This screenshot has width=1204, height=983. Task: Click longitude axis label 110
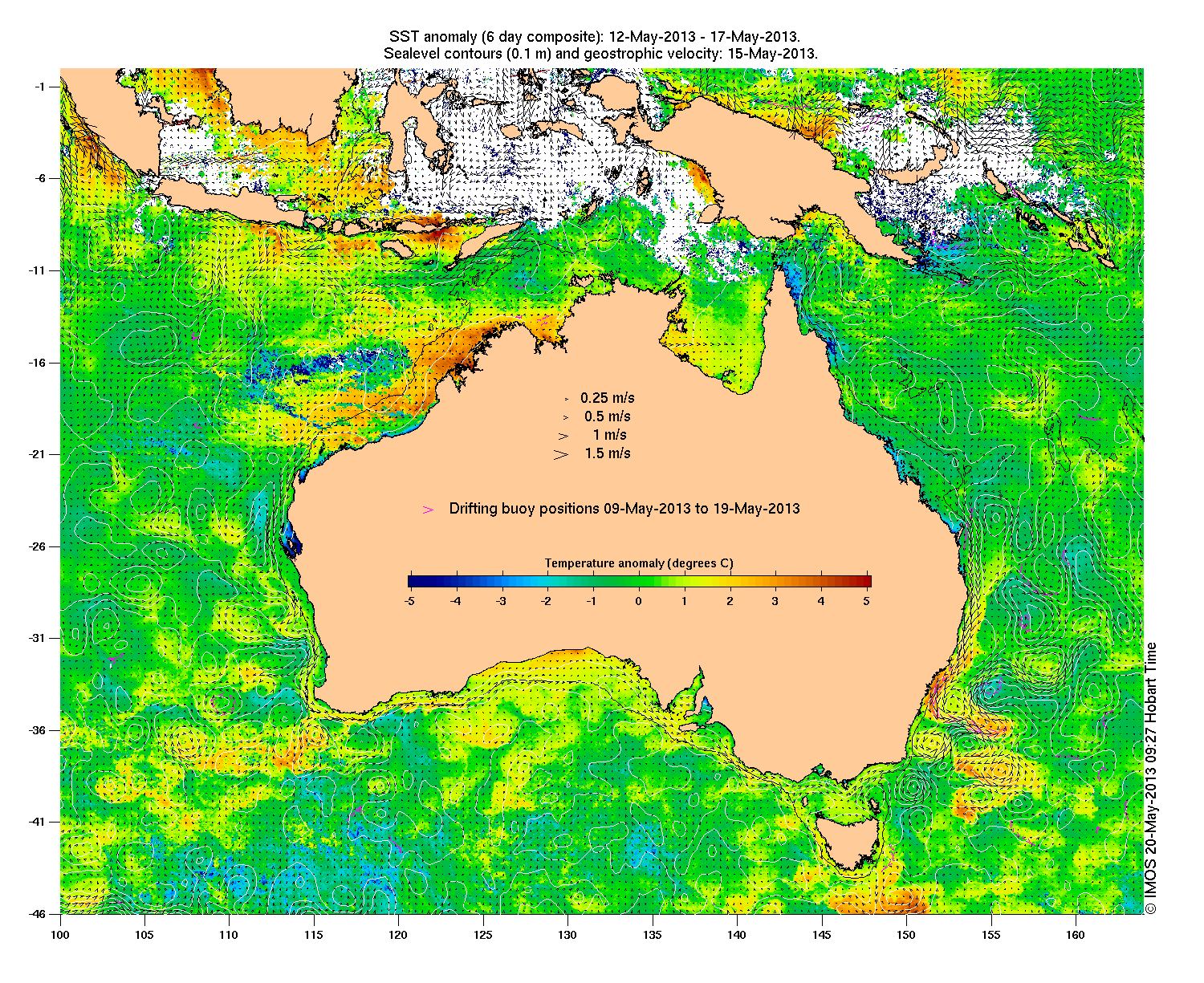click(x=229, y=935)
